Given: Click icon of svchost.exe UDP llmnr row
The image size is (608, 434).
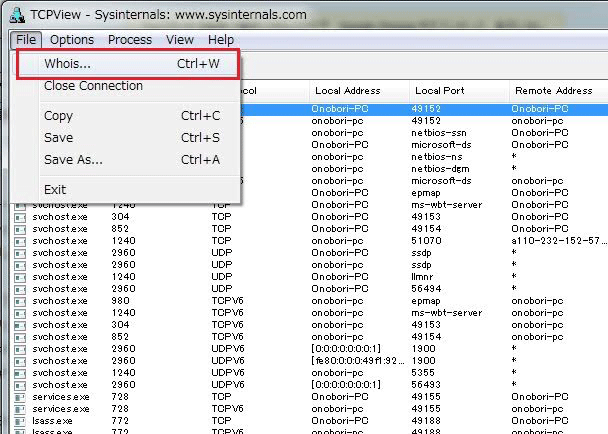Looking at the screenshot, I should tap(20, 278).
